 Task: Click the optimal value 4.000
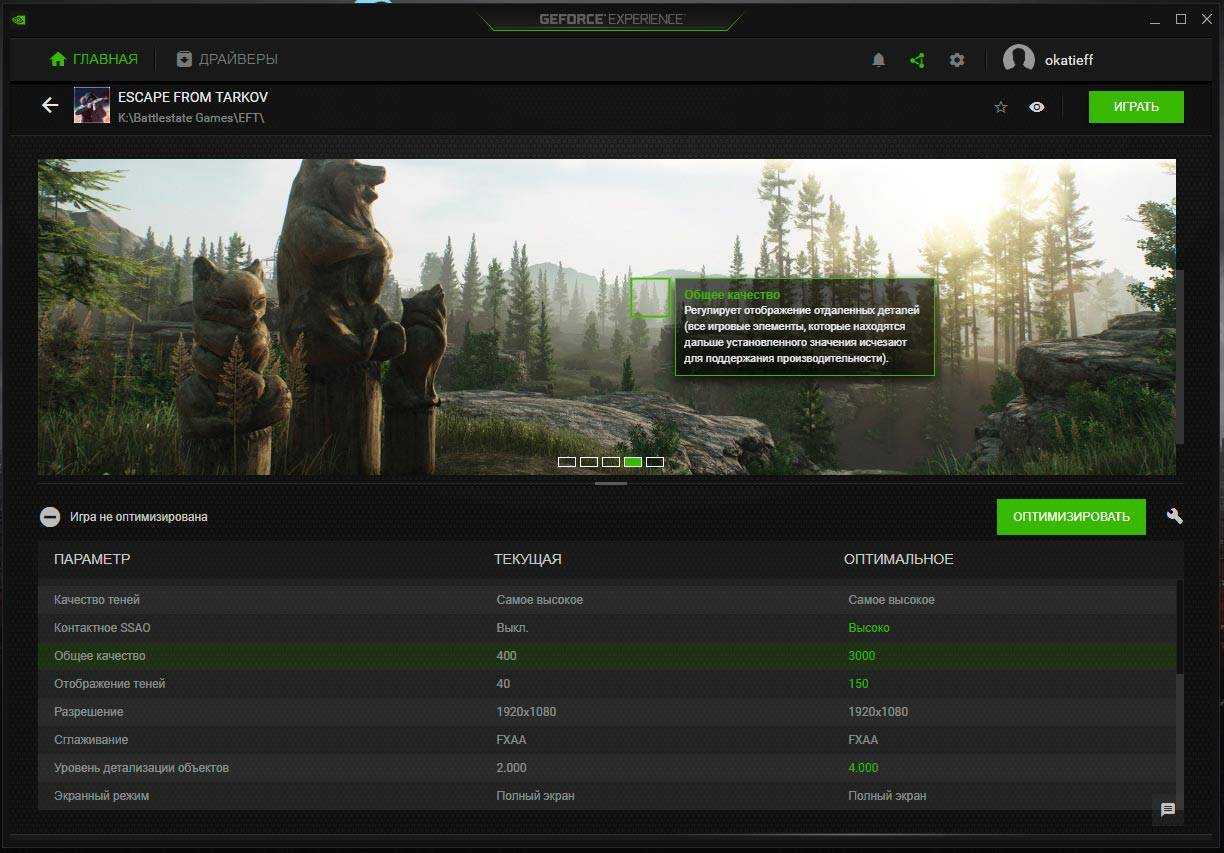pos(863,768)
